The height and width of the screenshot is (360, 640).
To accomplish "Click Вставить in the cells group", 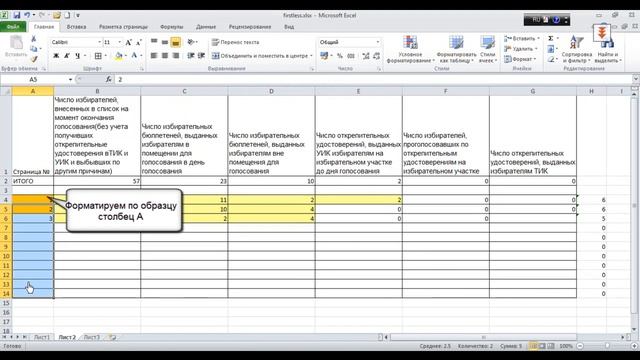I will point(521,38).
